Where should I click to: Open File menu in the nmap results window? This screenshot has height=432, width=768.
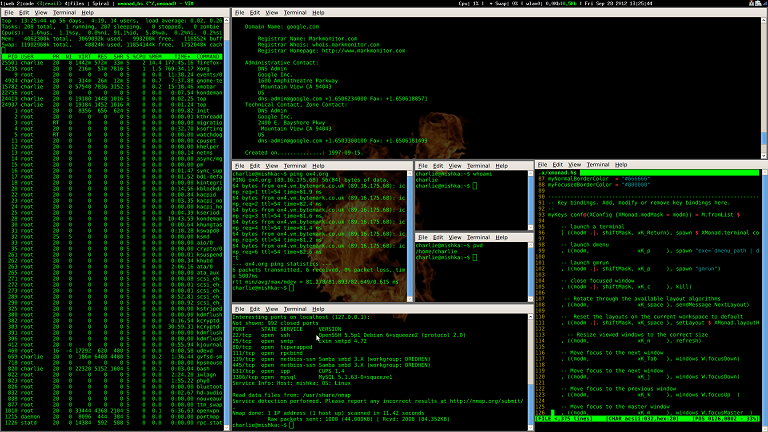point(240,310)
